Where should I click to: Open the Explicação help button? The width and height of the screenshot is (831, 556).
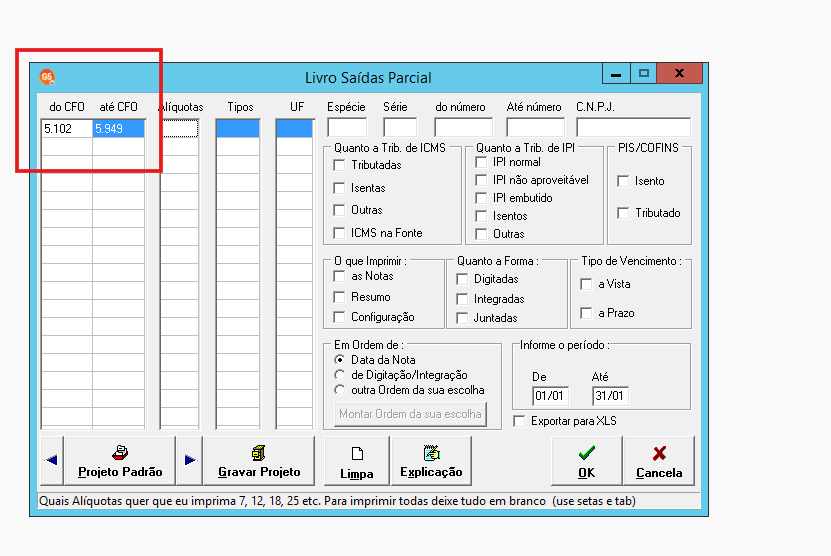(x=431, y=460)
